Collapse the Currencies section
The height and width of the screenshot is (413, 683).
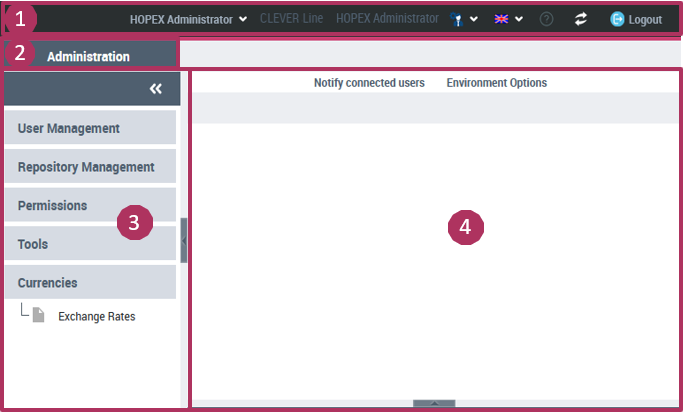(x=90, y=283)
